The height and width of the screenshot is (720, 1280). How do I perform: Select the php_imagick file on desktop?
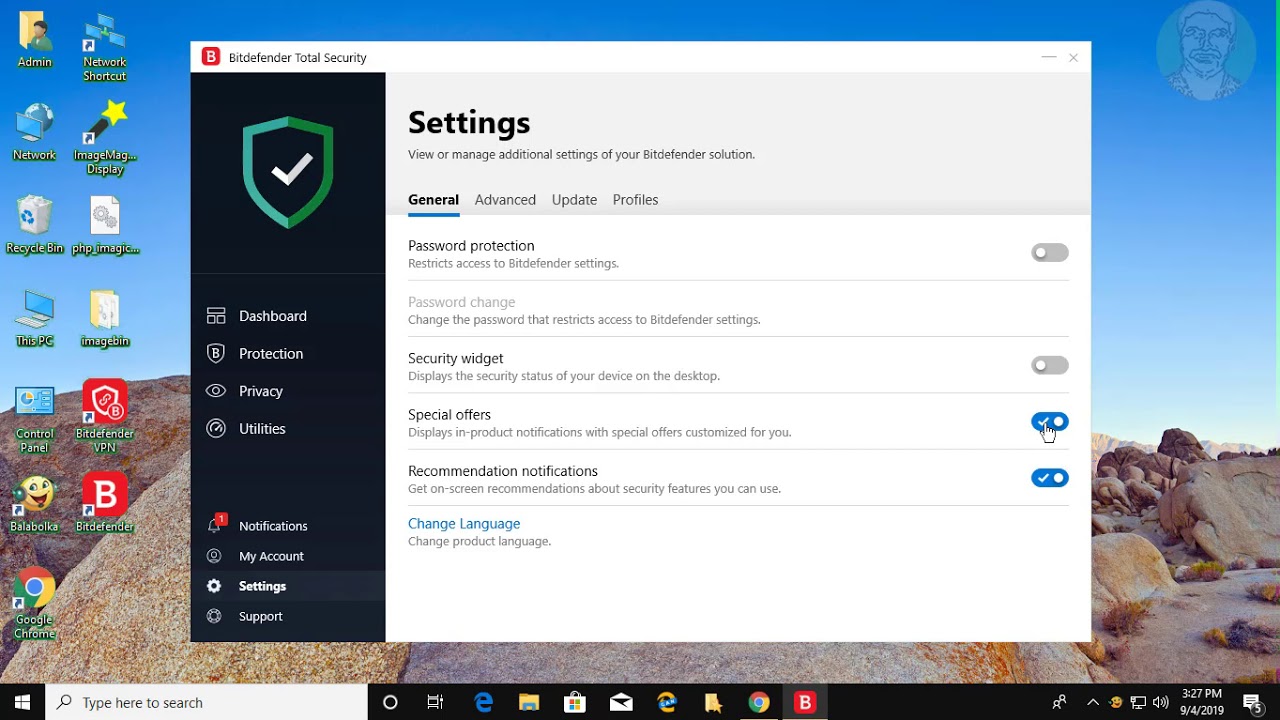pos(105,225)
